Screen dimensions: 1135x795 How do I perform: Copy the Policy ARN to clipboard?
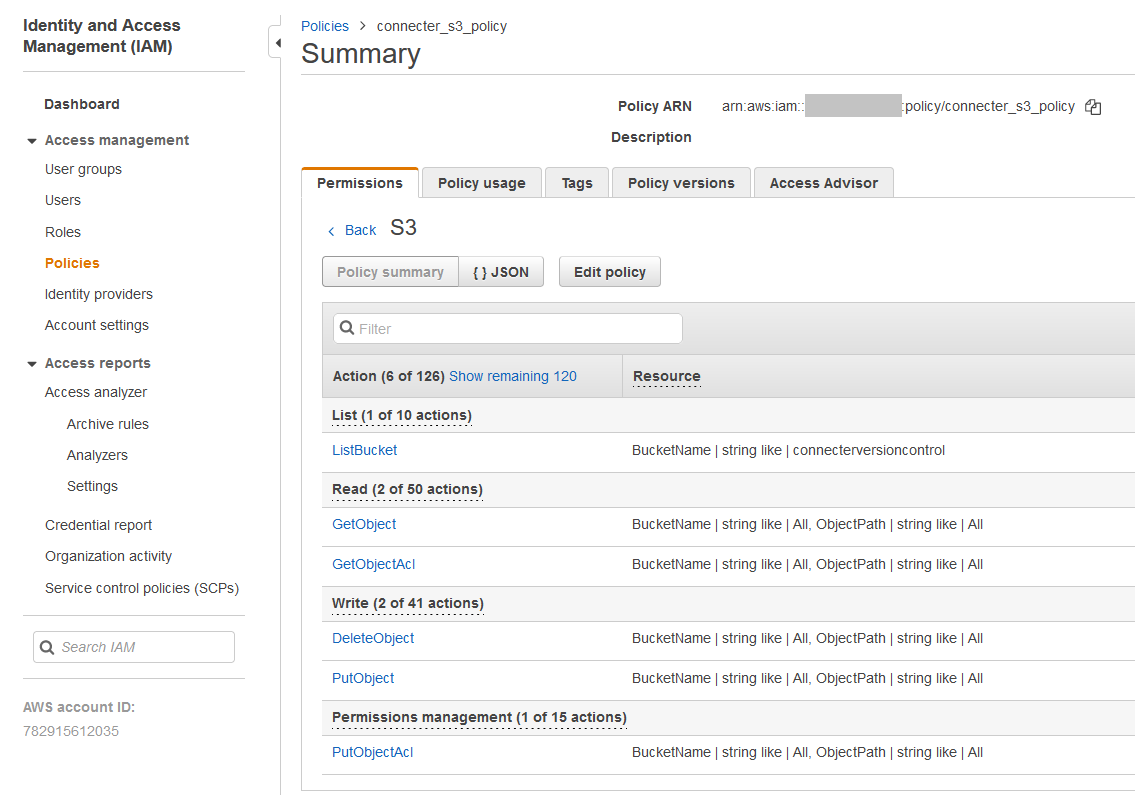(x=1092, y=106)
